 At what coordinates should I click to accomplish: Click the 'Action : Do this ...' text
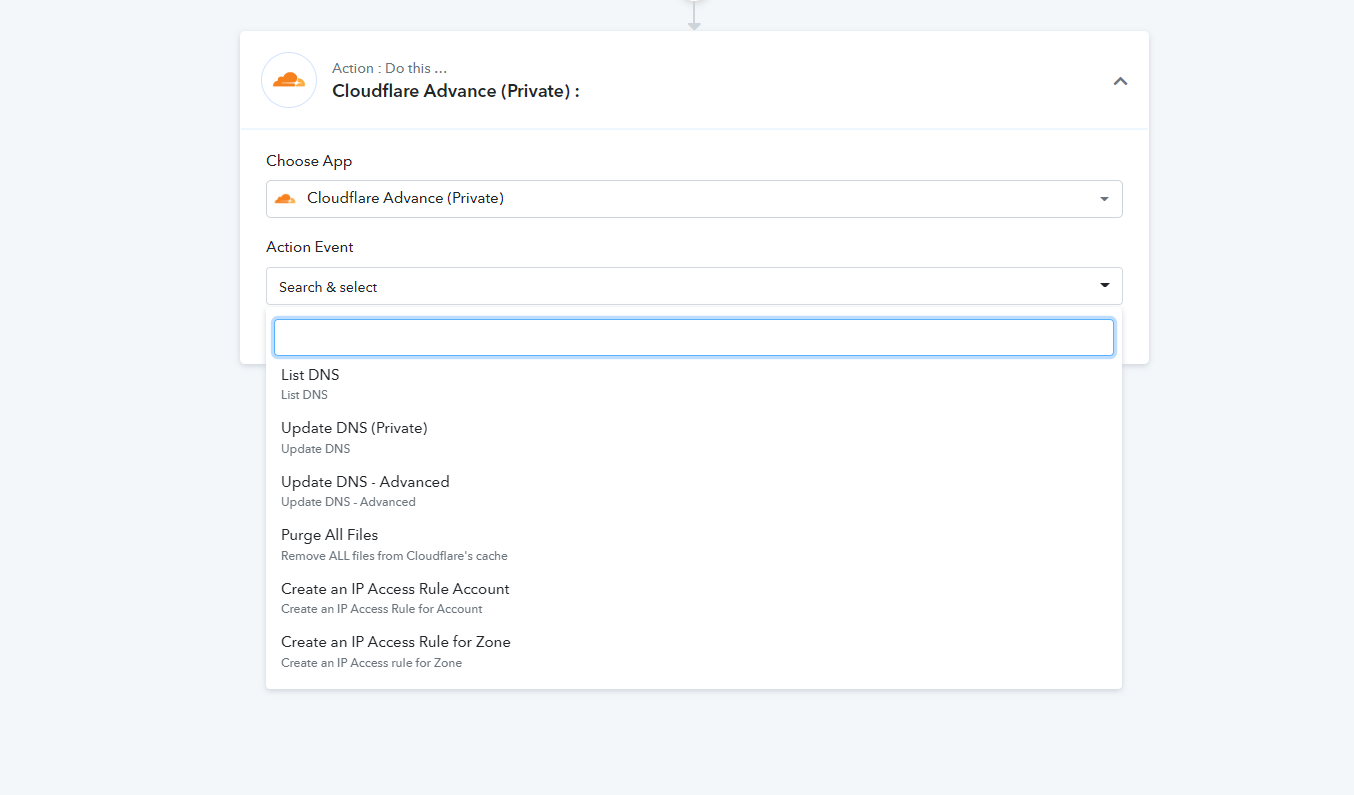389,68
